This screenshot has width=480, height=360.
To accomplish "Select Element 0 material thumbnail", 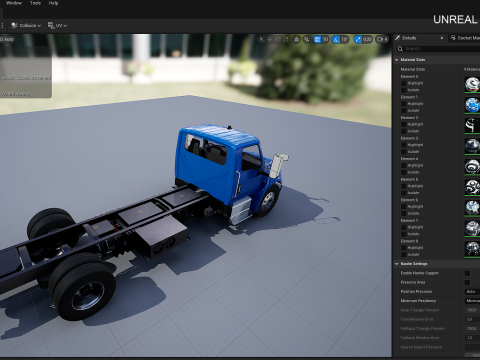I will pos(472,84).
